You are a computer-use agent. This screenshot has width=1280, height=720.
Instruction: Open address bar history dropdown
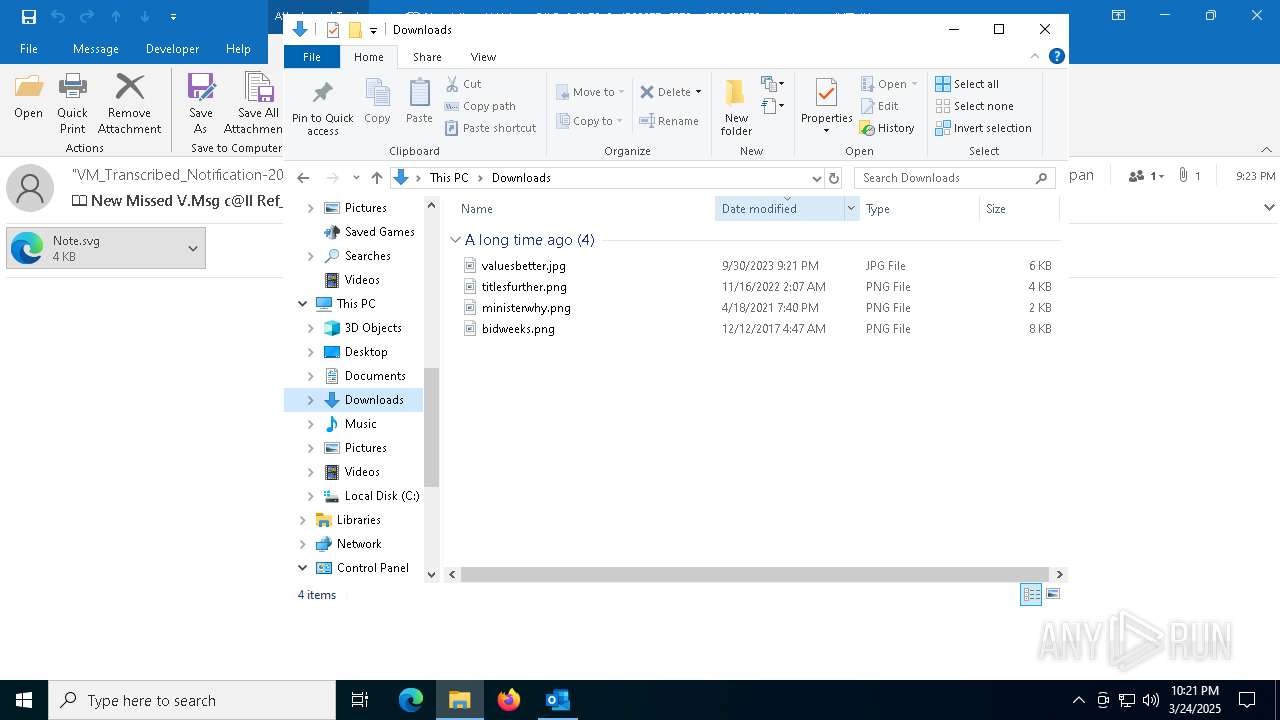817,178
